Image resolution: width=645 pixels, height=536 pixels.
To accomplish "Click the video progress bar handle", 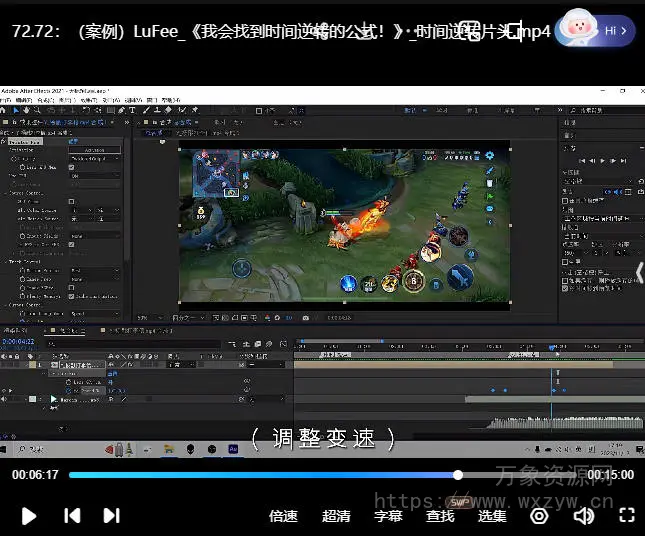I will pyautogui.click(x=458, y=475).
